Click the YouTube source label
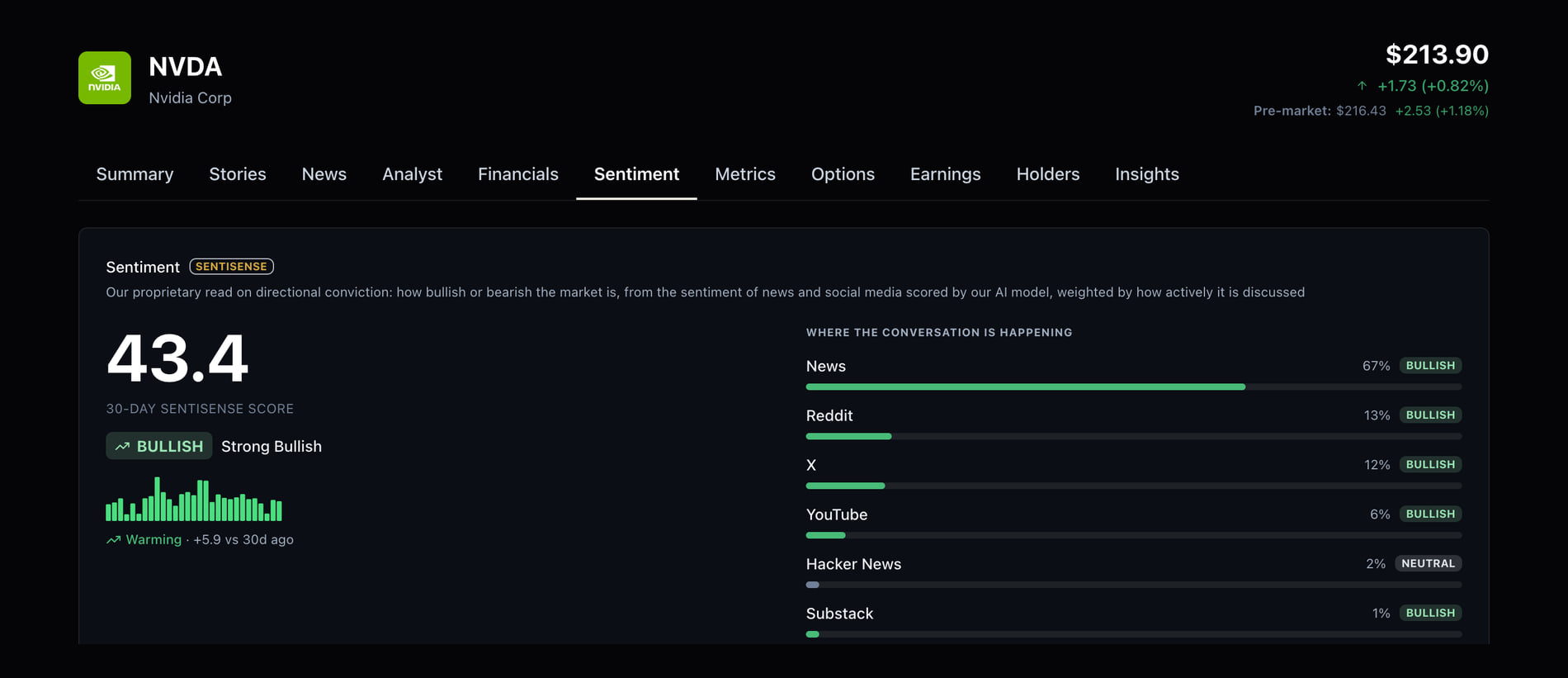Viewport: 1568px width, 678px height. coord(837,514)
